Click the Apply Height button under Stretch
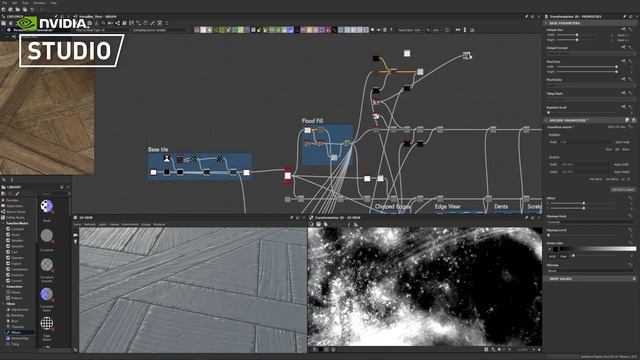640x360 pixels. click(x=622, y=172)
